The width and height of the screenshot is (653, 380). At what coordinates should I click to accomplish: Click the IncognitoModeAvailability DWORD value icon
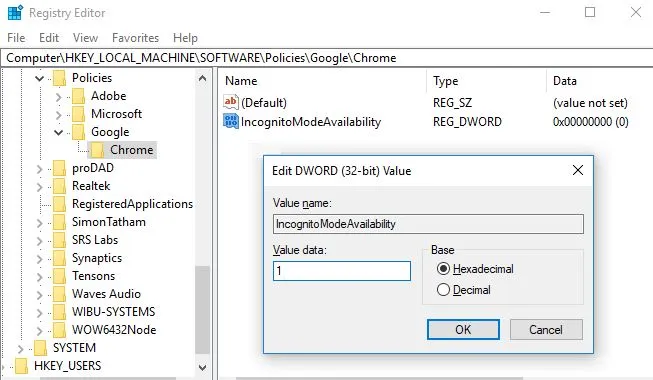[231, 121]
